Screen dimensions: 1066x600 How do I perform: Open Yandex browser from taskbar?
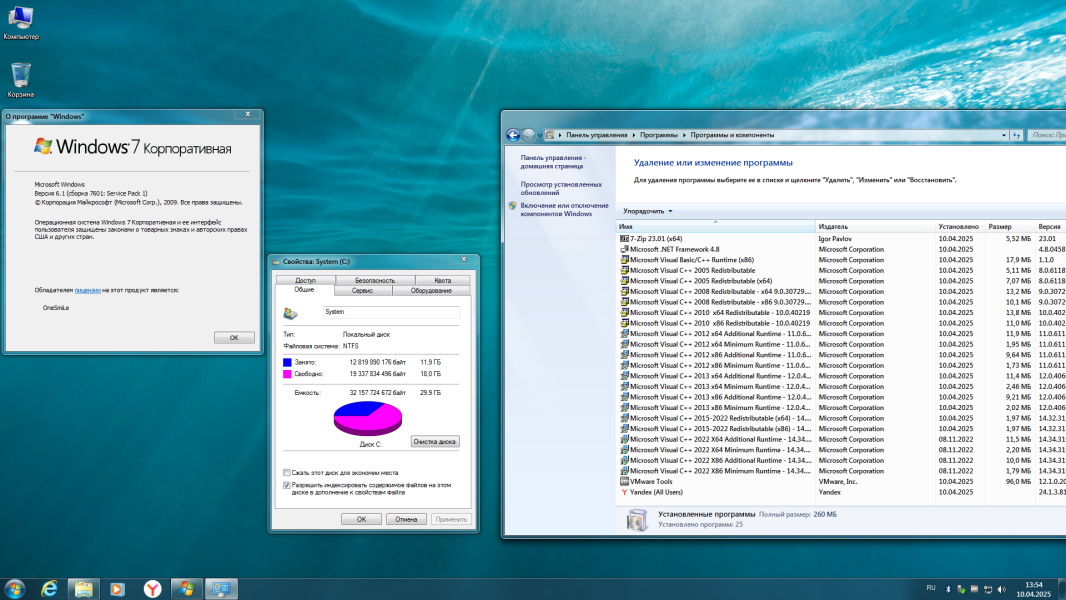click(152, 588)
